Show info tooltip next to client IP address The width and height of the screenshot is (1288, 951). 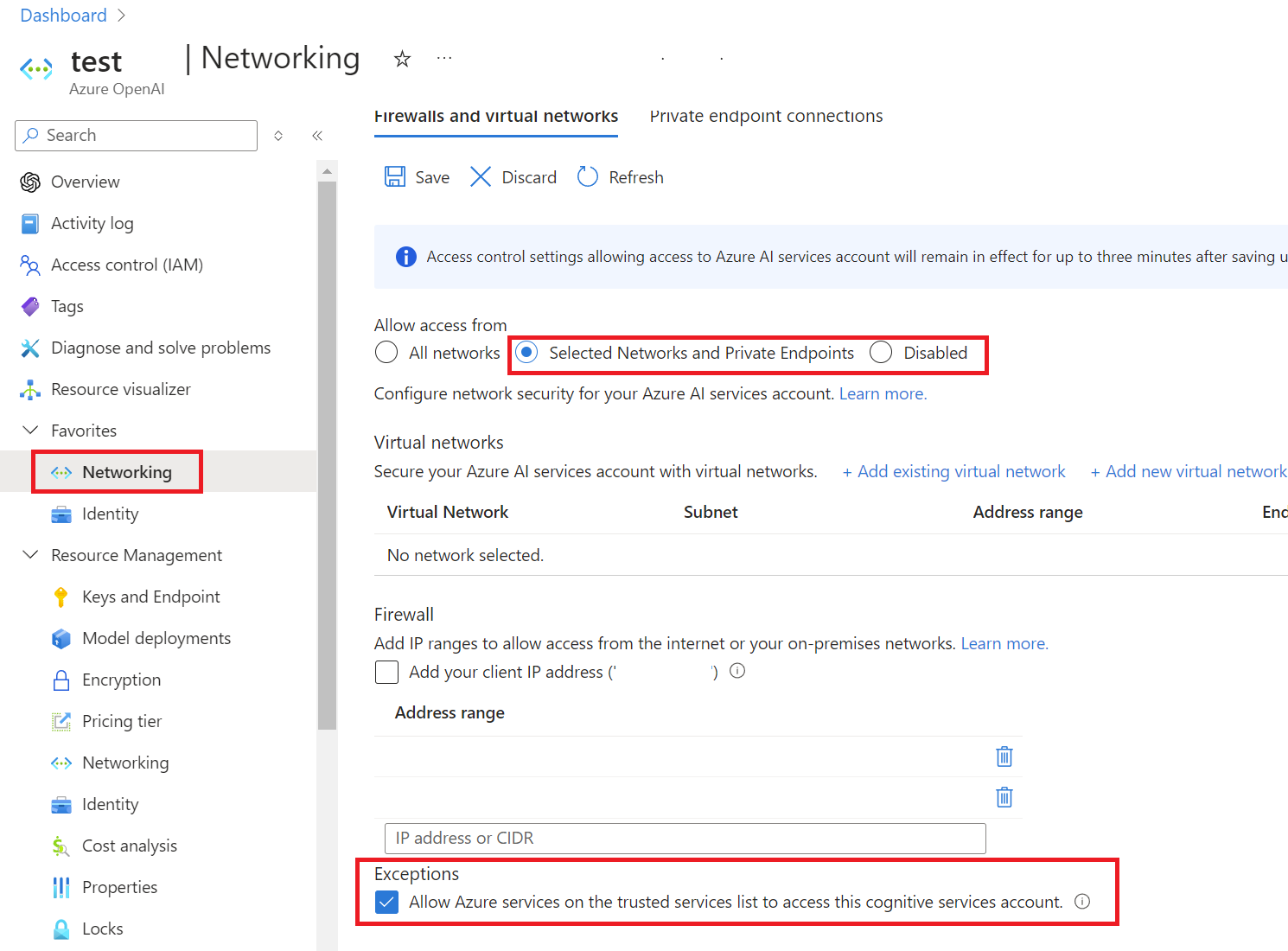point(737,671)
